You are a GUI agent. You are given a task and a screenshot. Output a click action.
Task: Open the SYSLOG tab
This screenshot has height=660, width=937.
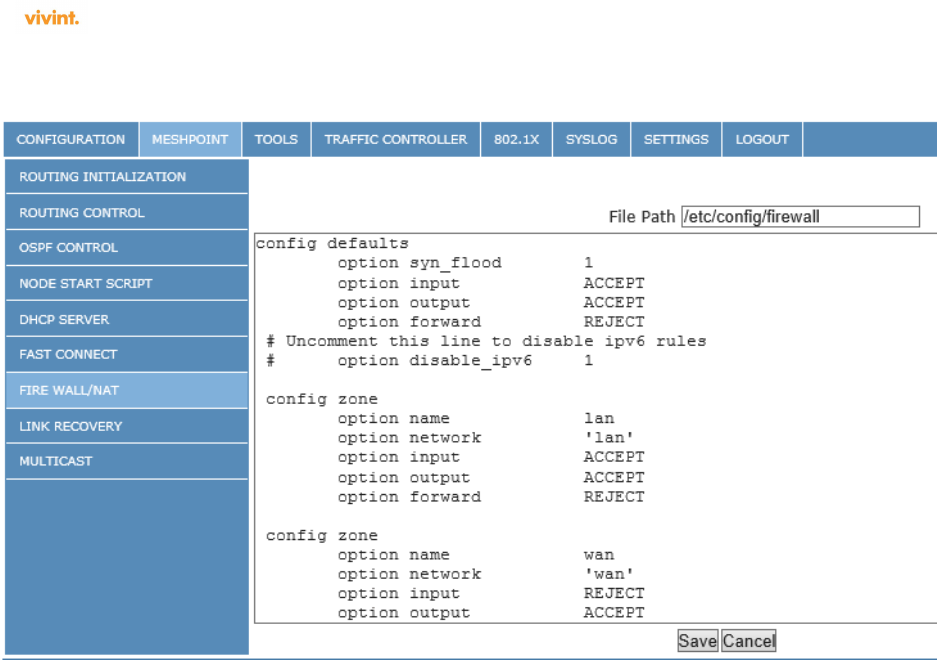click(592, 139)
